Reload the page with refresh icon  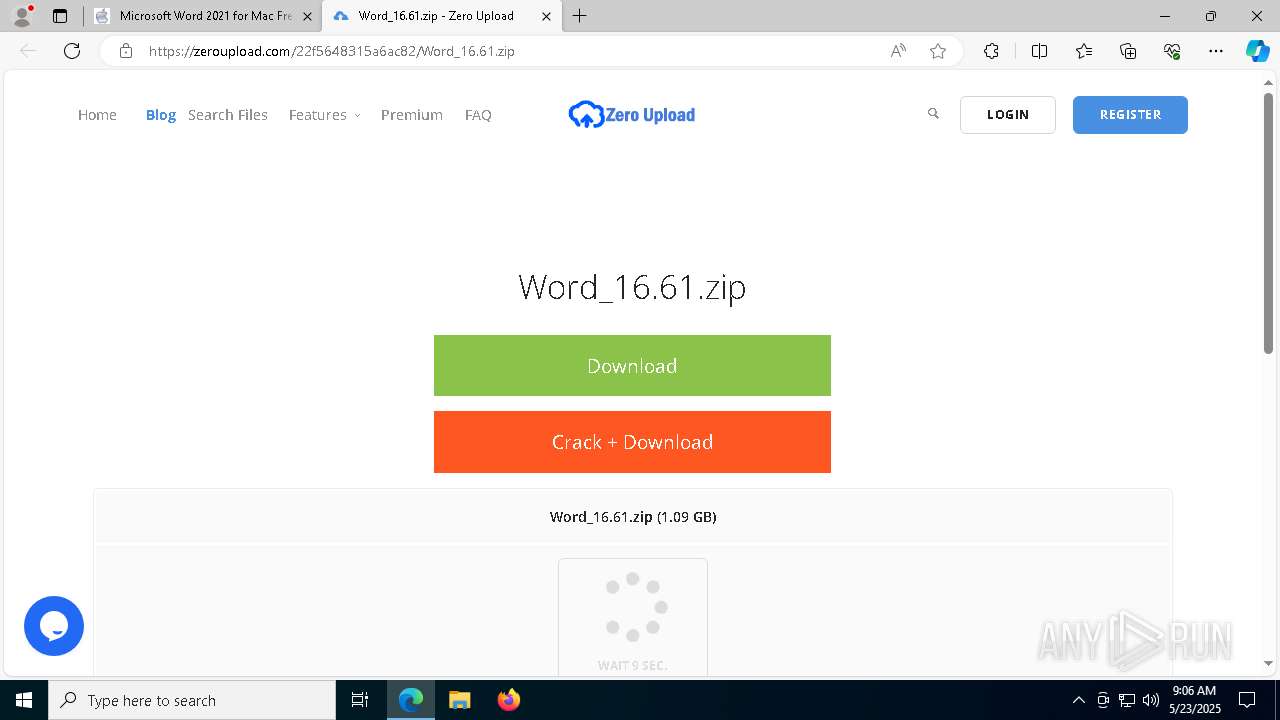click(x=72, y=51)
